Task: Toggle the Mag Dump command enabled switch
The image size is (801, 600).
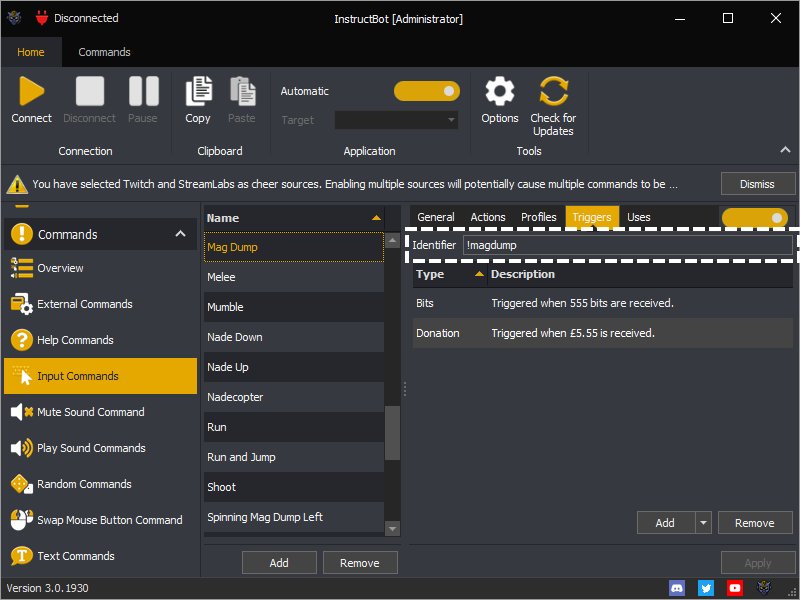Action: coord(755,218)
